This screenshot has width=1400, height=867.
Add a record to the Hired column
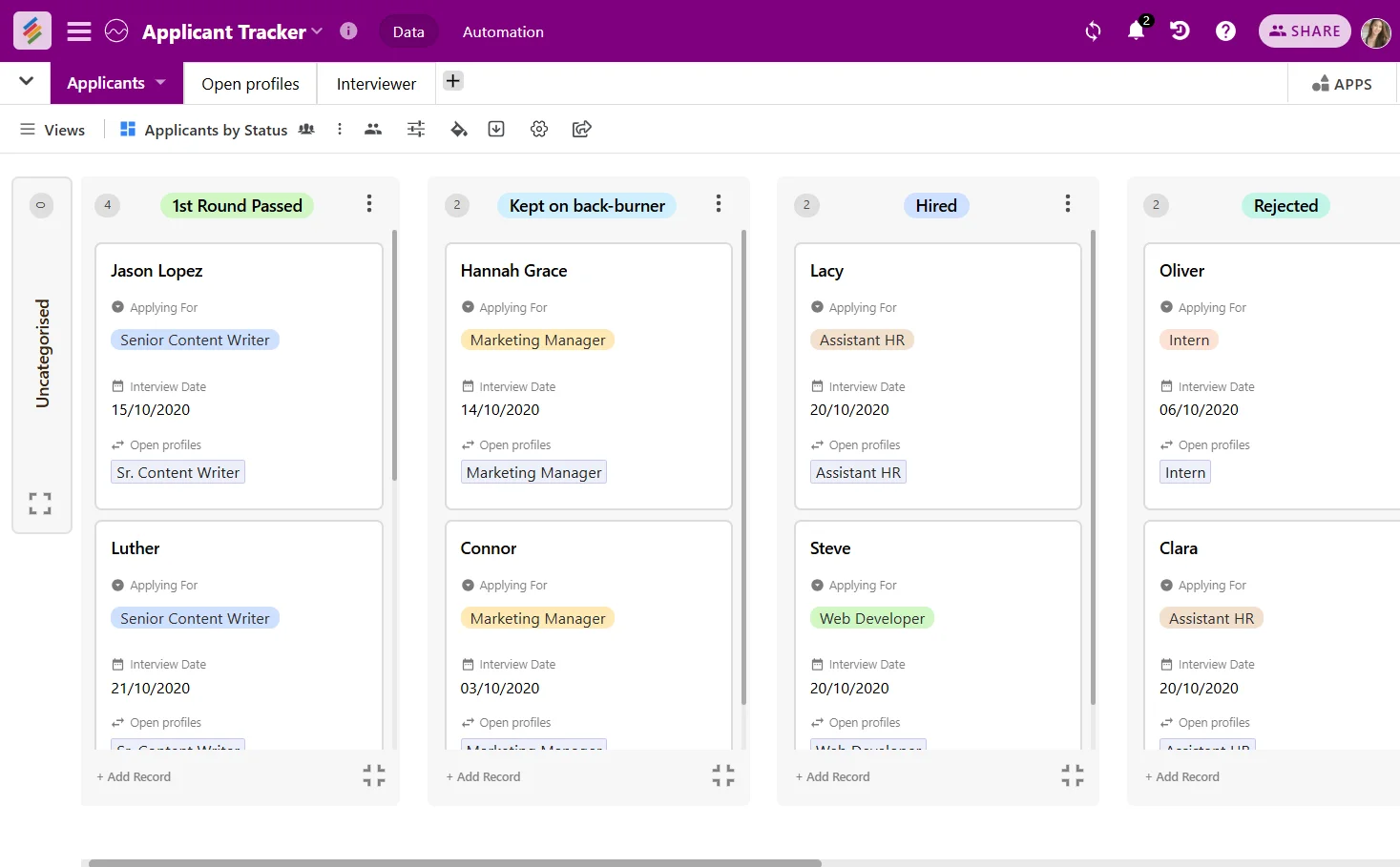(832, 776)
